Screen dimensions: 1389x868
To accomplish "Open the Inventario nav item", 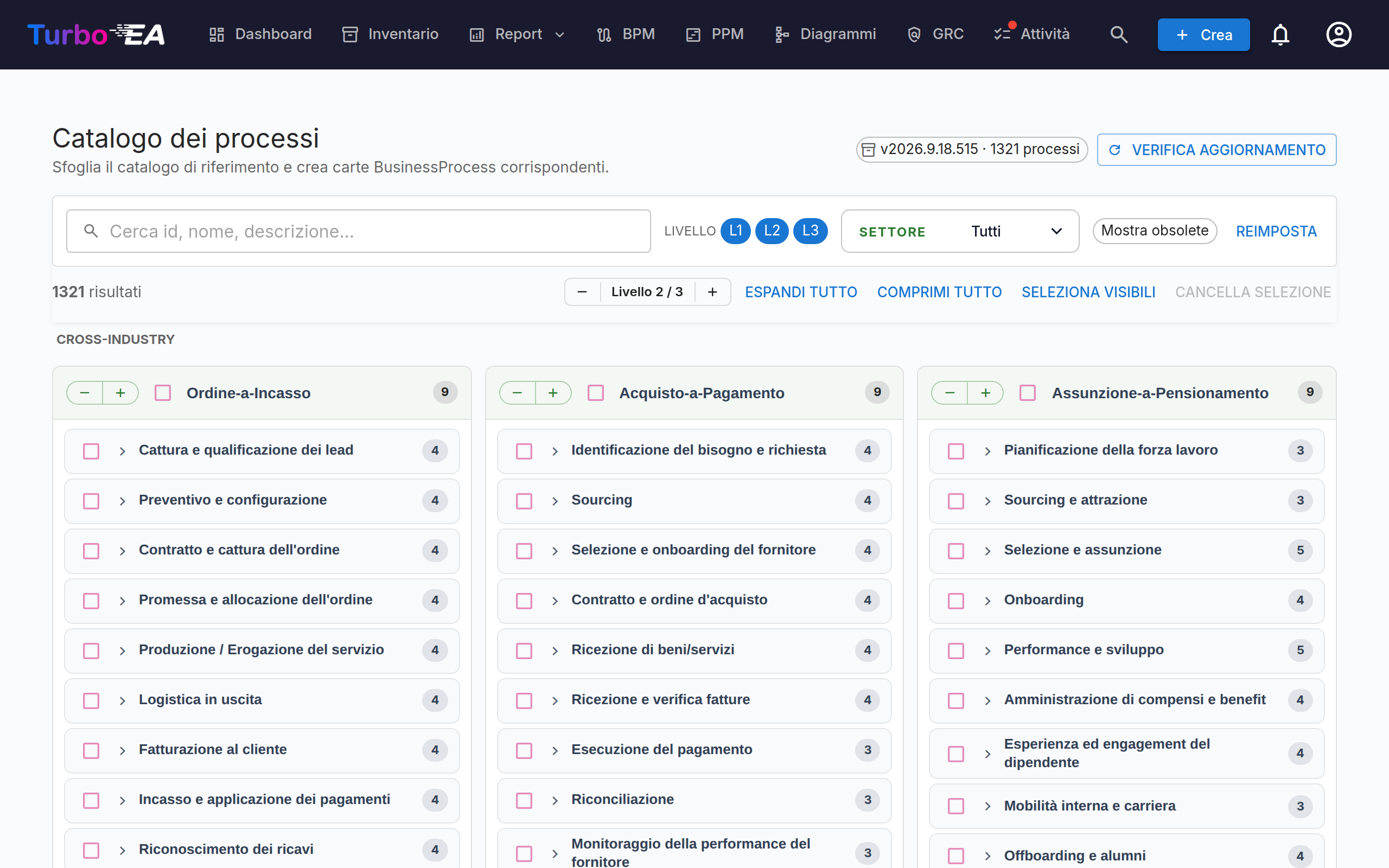I will [390, 34].
